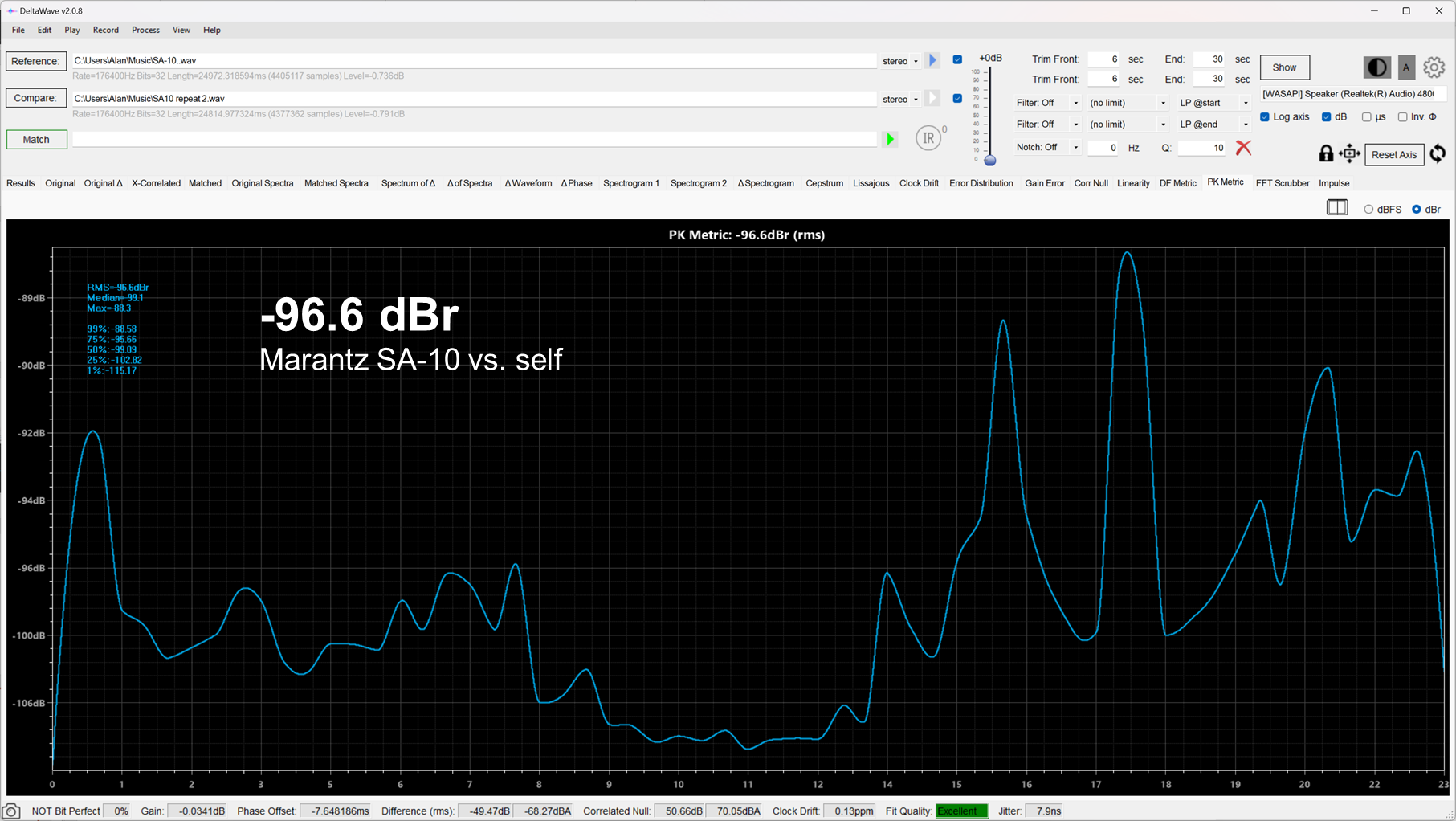Image resolution: width=1456 pixels, height=821 pixels.
Task: Open Reference stereo channel dropdown
Action: [x=900, y=61]
